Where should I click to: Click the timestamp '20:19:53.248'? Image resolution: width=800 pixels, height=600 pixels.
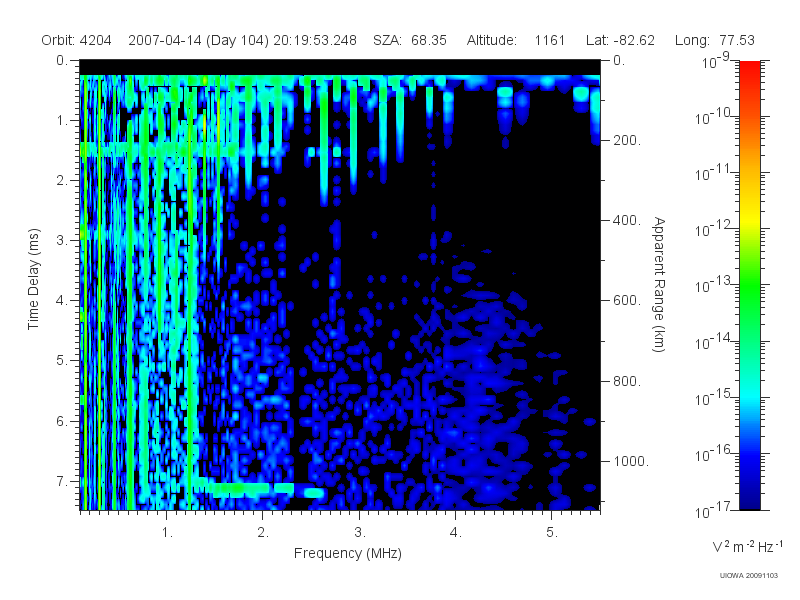pyautogui.click(x=315, y=40)
